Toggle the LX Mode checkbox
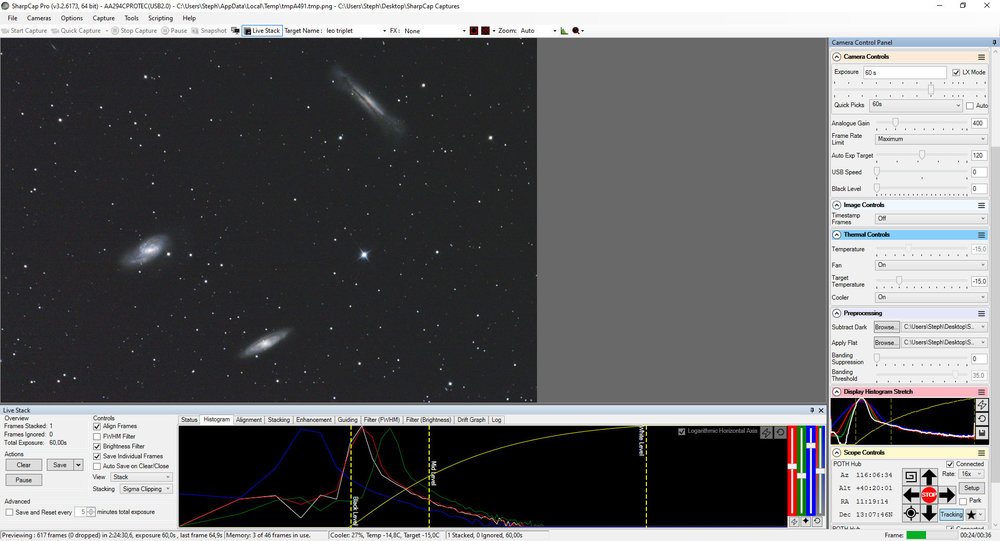The height and width of the screenshot is (541, 1000). click(956, 73)
